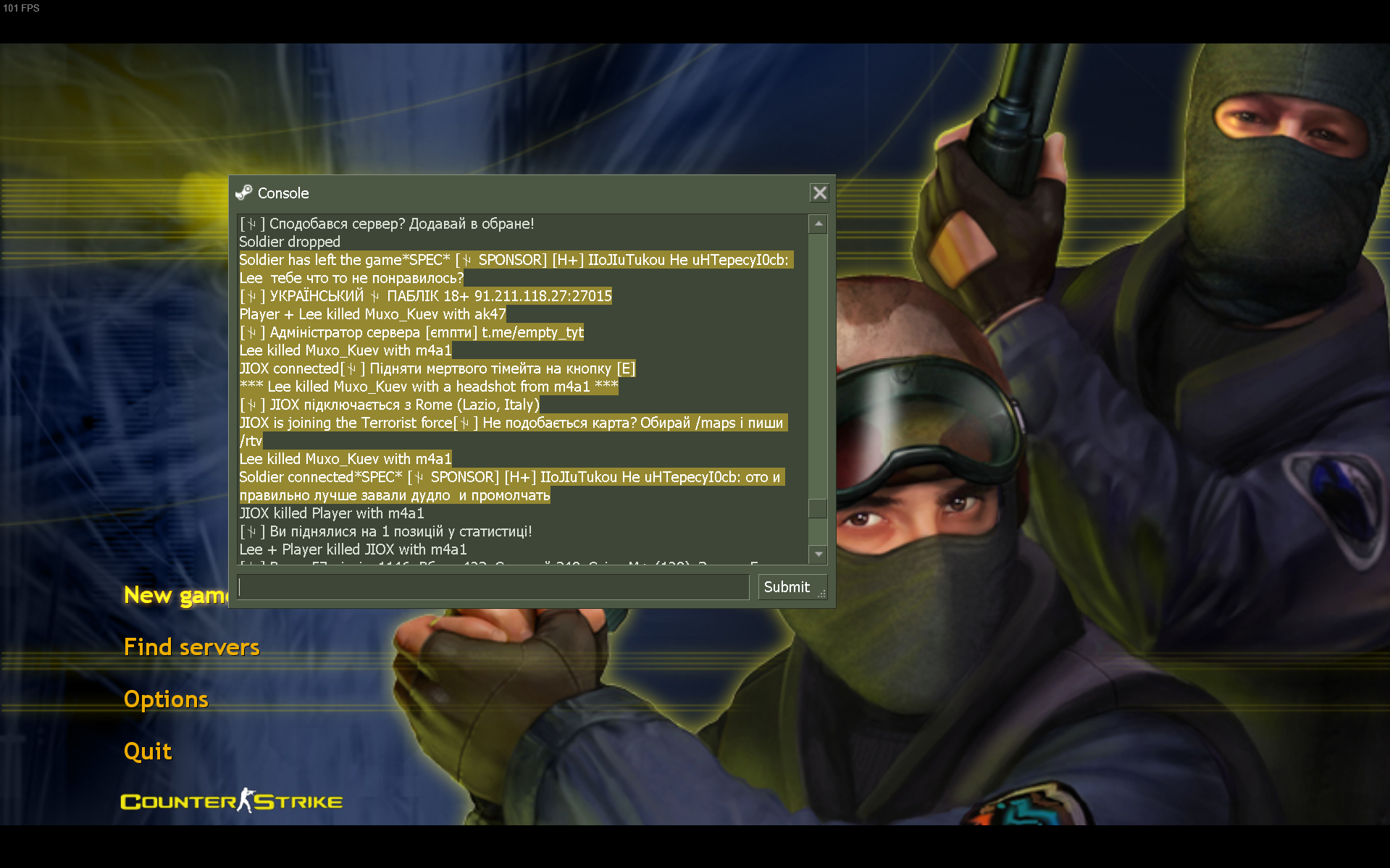Click the Counter-Strike logo
The height and width of the screenshot is (868, 1390).
(232, 801)
